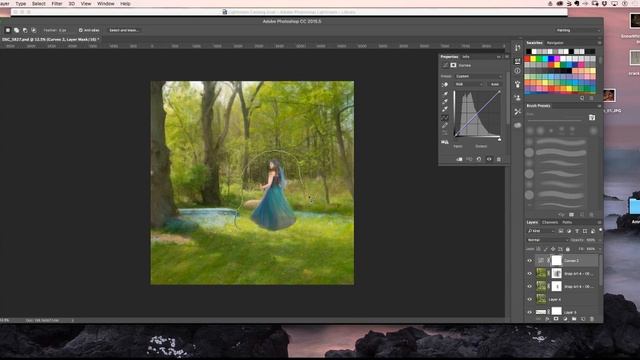This screenshot has height=360, width=640.
Task: Click the Auto button in Curves
Action: coord(495,84)
